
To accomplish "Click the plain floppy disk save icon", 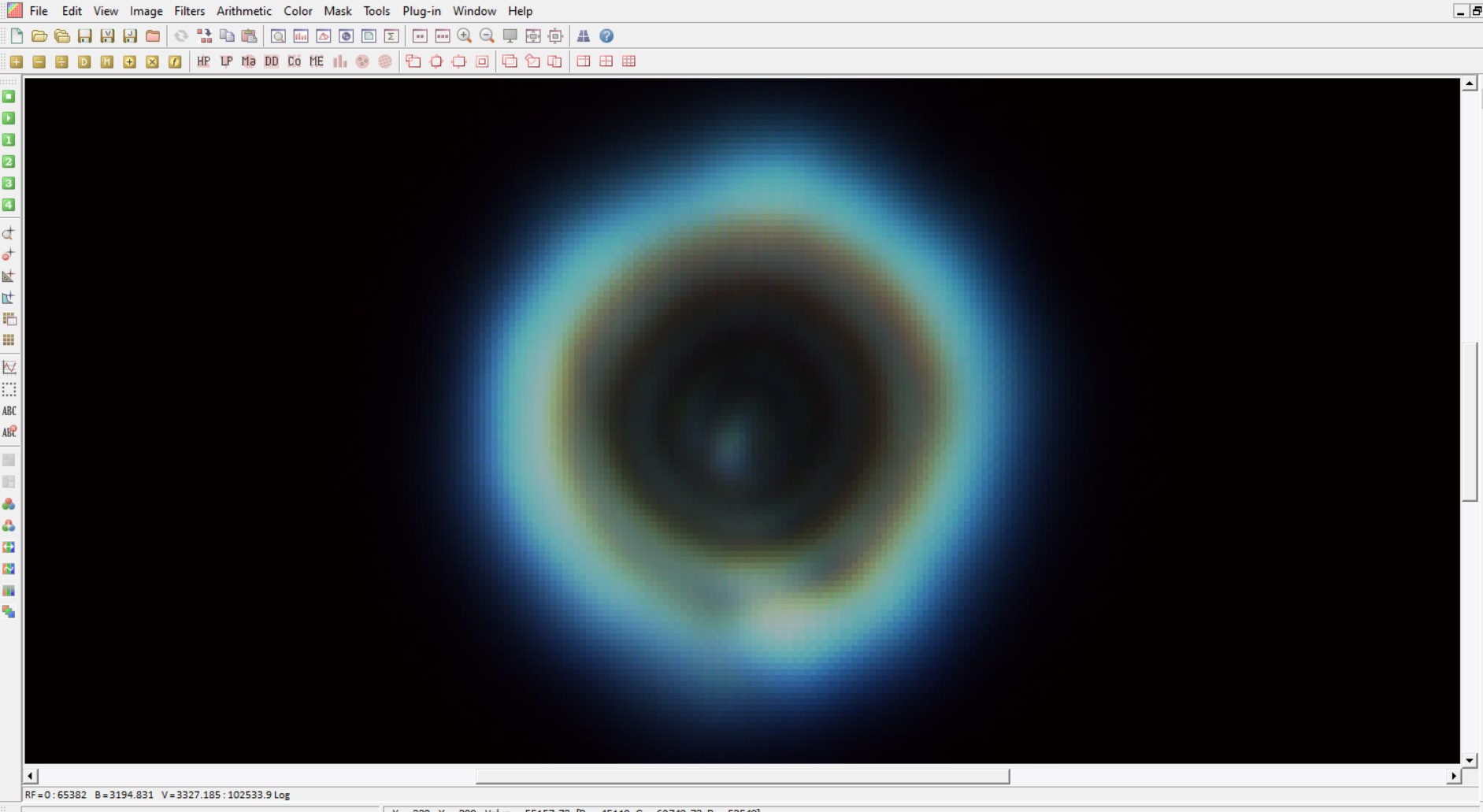I will tap(84, 36).
